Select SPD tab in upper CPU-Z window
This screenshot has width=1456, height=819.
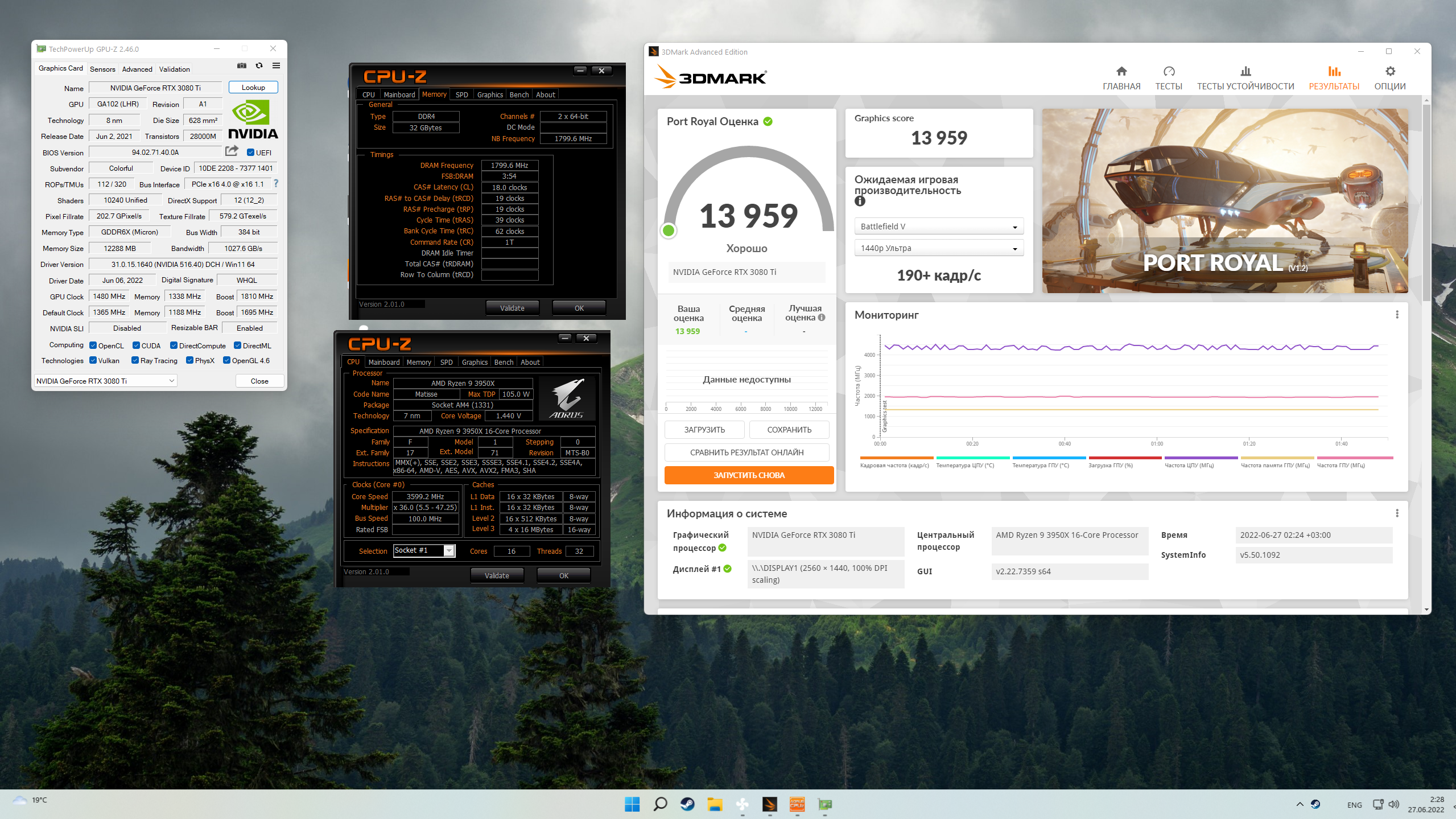click(x=461, y=95)
